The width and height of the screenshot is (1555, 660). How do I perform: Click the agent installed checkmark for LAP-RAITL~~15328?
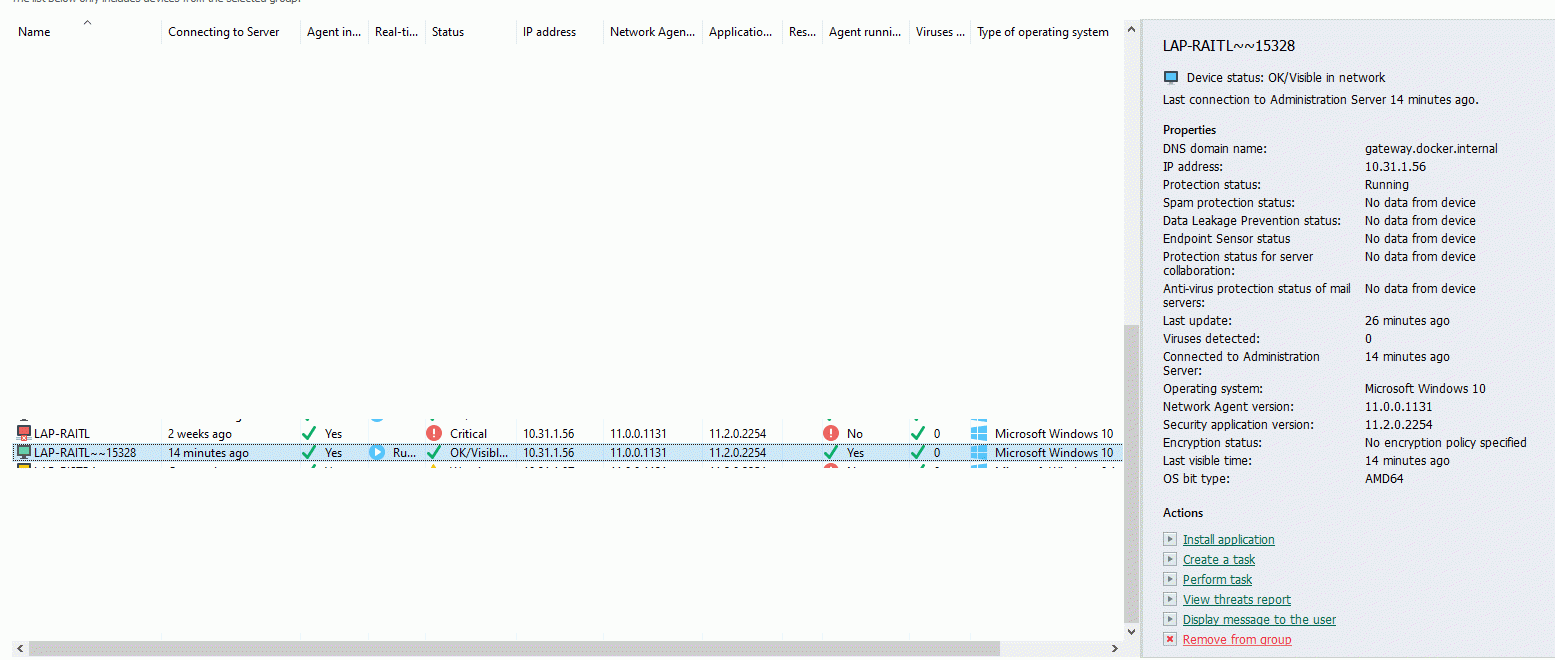coord(309,452)
